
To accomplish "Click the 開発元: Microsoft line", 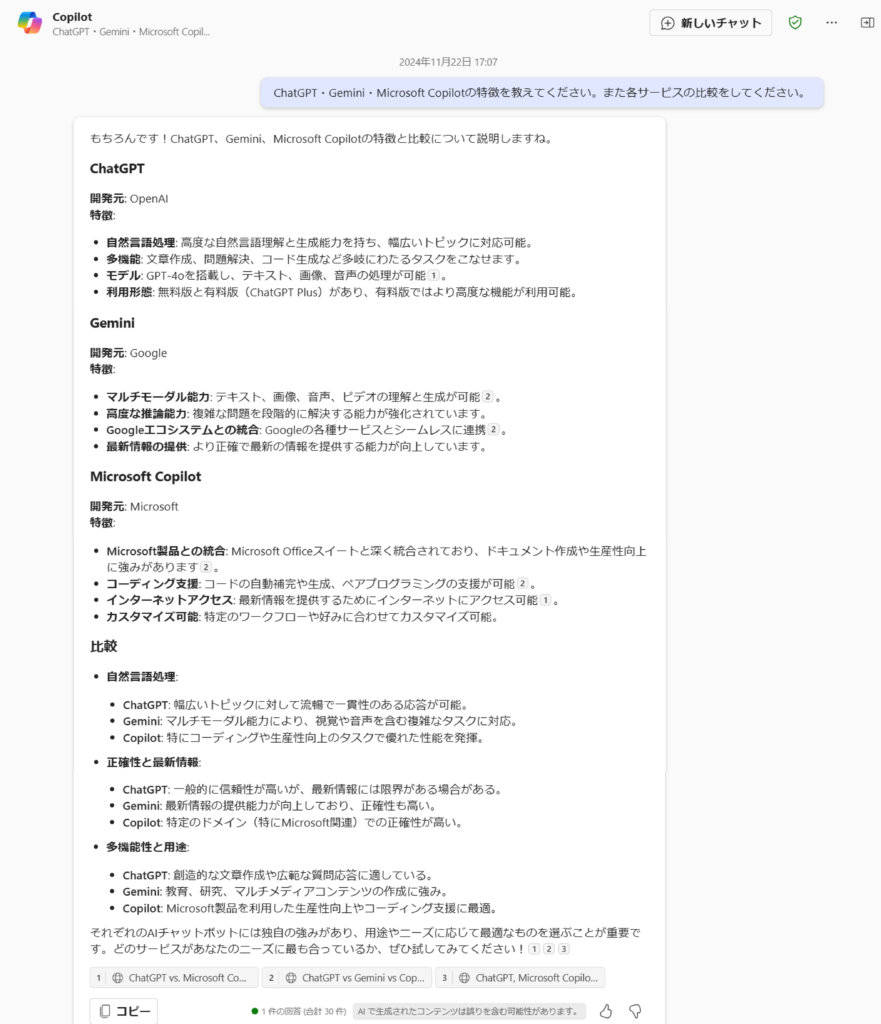I will point(134,506).
